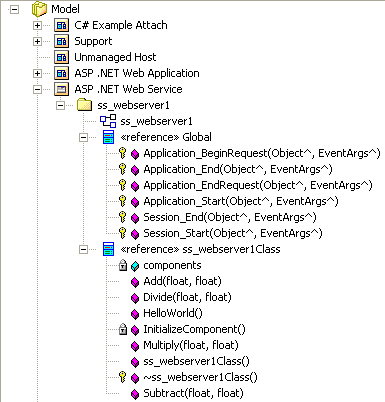Image resolution: width=385 pixels, height=402 pixels.
Task: Click key icon beside Session_Start
Action: click(123, 233)
